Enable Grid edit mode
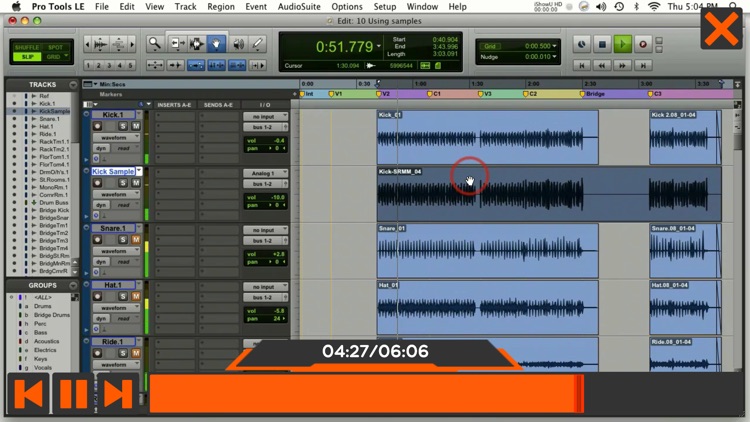Image resolution: width=750 pixels, height=422 pixels. (54, 56)
